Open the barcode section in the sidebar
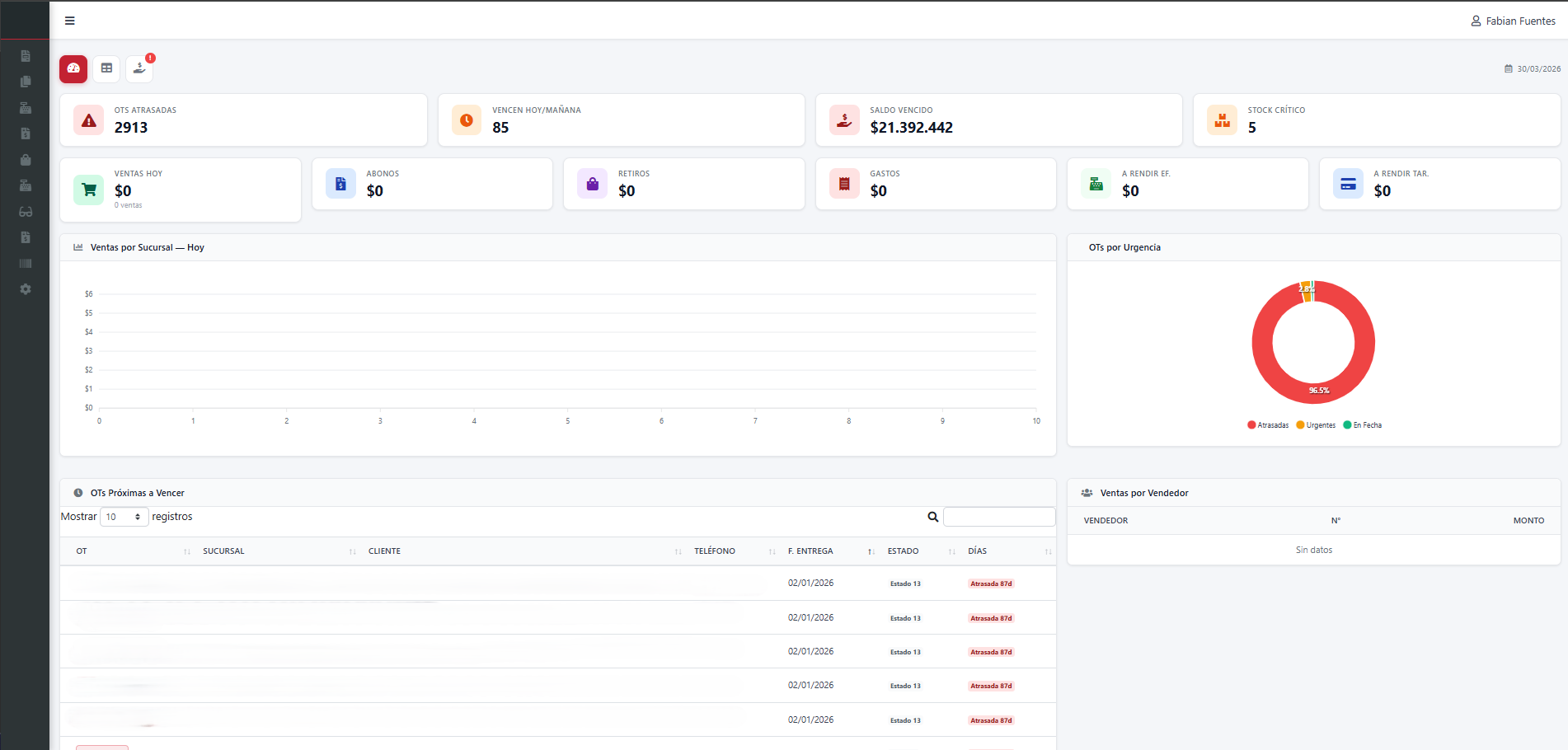Screen dimensions: 1568x750 point(26,263)
